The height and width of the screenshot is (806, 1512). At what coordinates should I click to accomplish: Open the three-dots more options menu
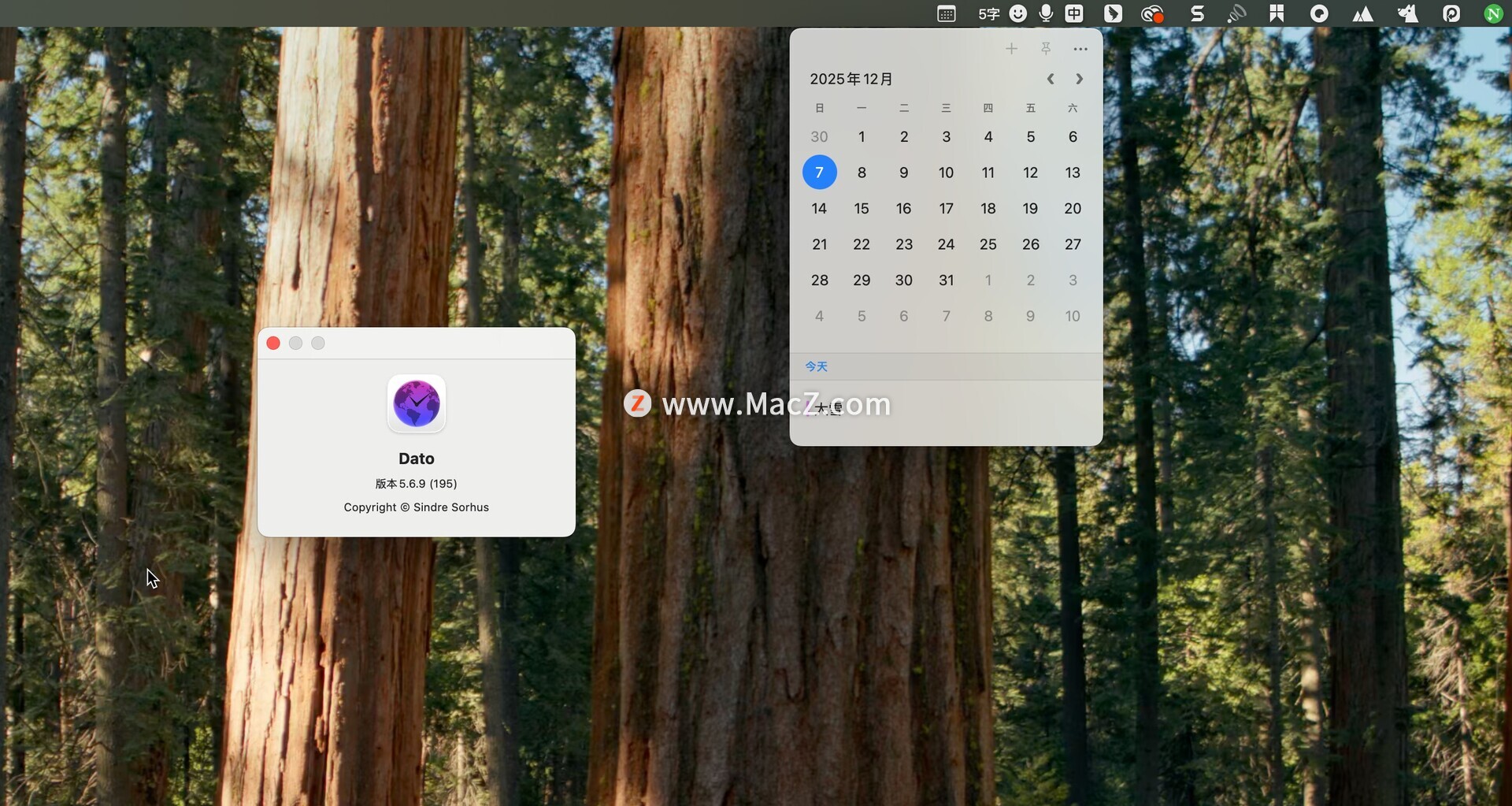point(1080,49)
